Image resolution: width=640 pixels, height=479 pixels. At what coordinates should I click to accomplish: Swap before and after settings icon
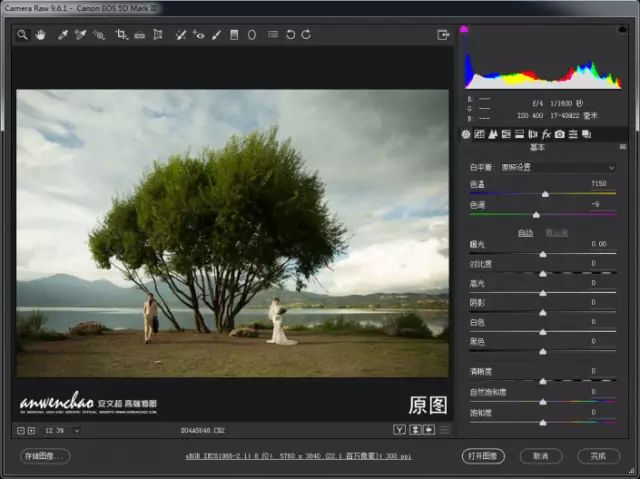pos(415,430)
